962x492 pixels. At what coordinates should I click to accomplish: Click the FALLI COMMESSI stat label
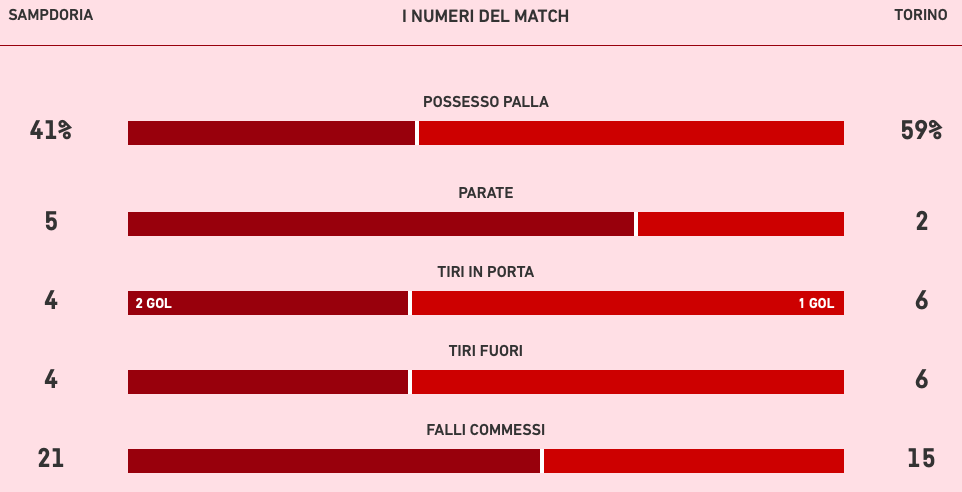[x=486, y=430]
